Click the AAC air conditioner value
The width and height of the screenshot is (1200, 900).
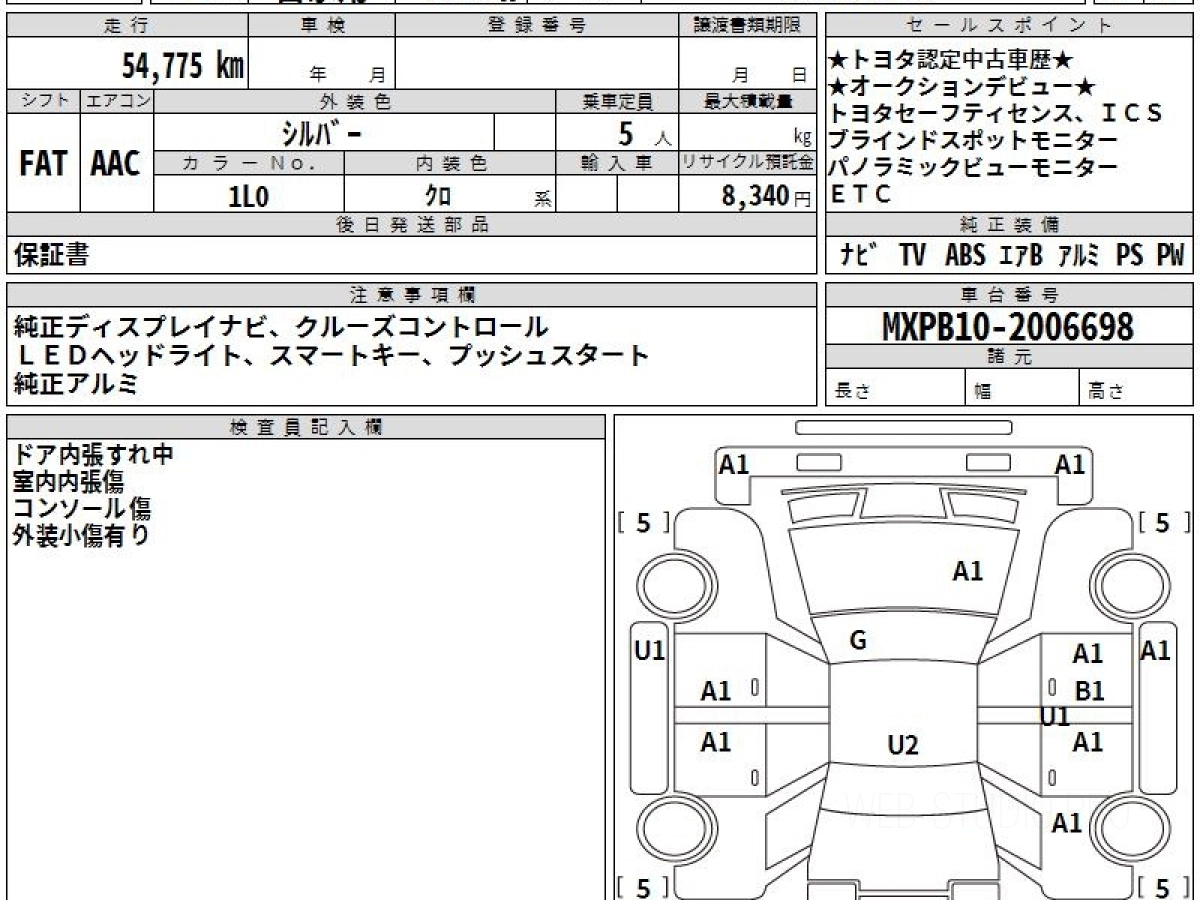[x=116, y=164]
